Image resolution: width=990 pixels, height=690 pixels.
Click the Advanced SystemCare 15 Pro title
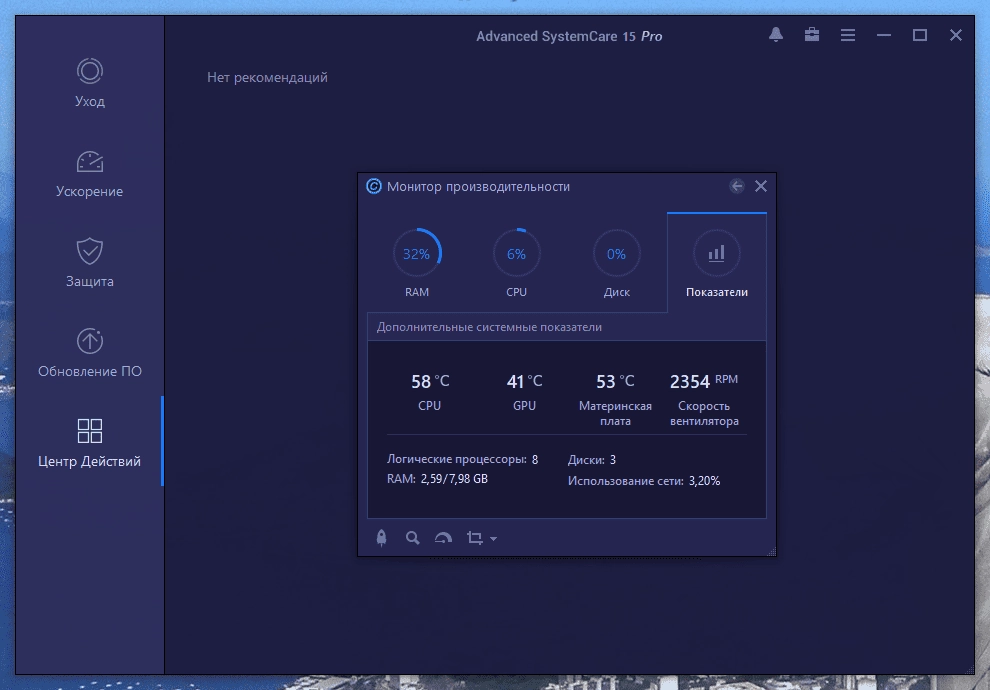(569, 36)
